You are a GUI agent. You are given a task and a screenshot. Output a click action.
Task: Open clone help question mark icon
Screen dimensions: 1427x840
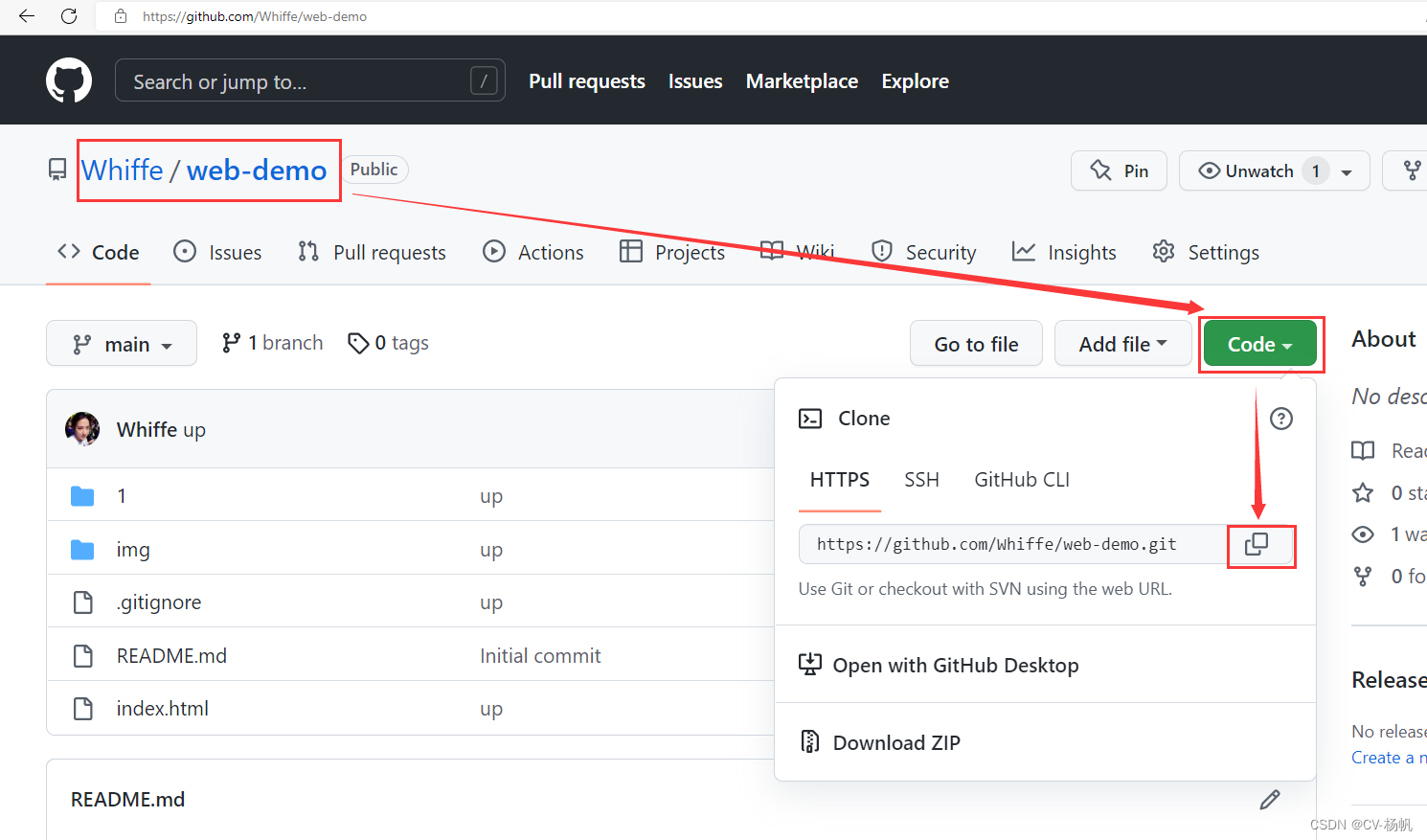(1280, 419)
